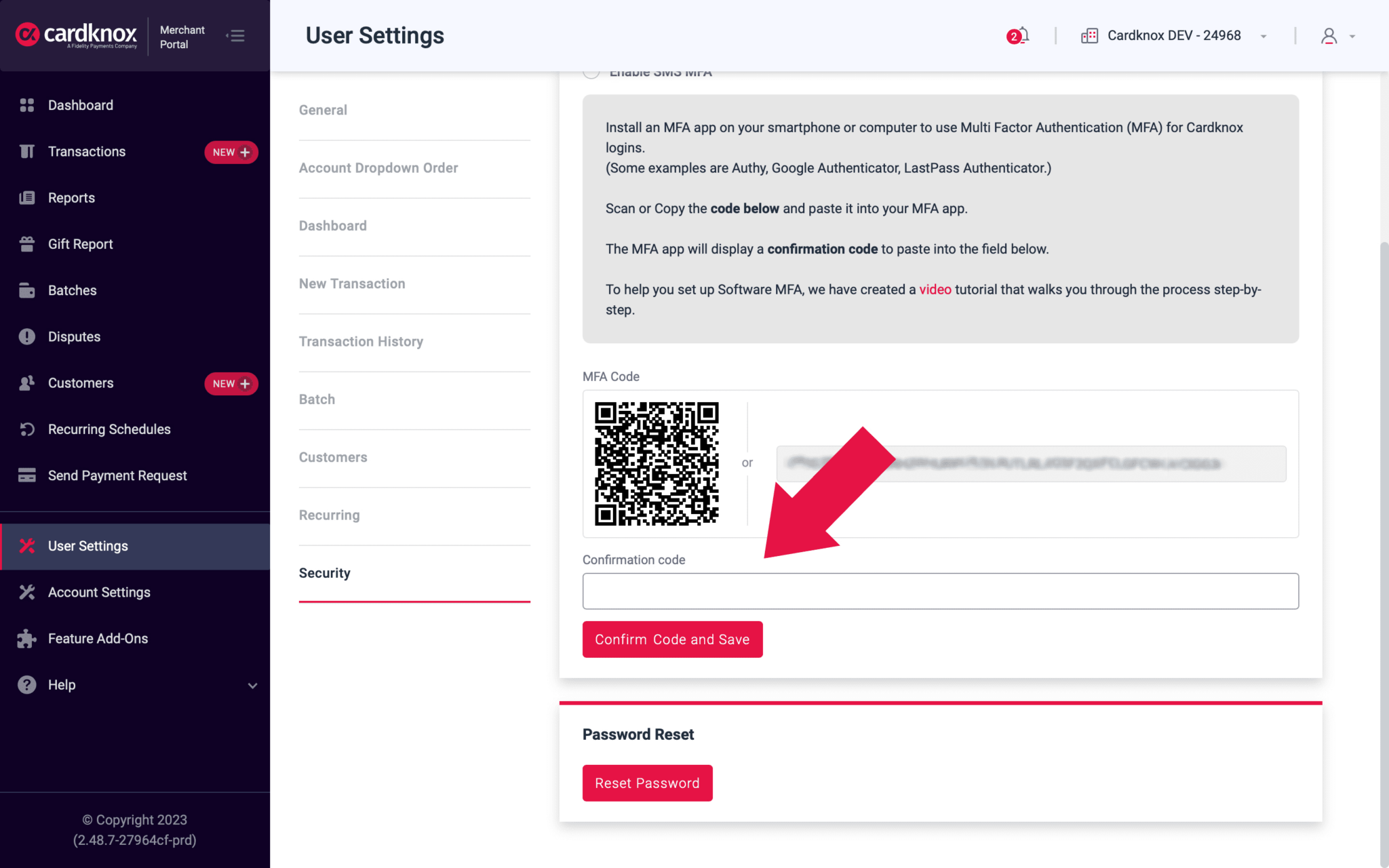The image size is (1389, 868).
Task: Click NEW button next to Customers
Action: tap(231, 384)
